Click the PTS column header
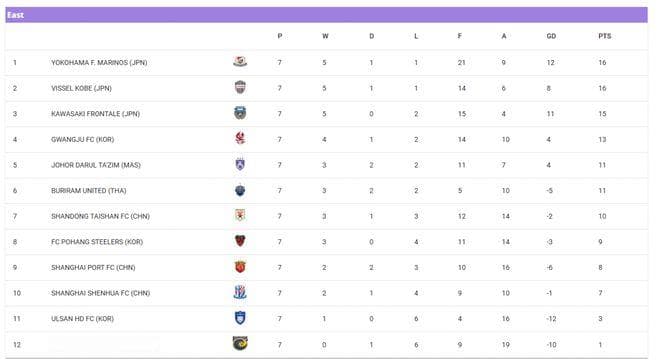Viewport: 660px width, 361px height. 604,36
